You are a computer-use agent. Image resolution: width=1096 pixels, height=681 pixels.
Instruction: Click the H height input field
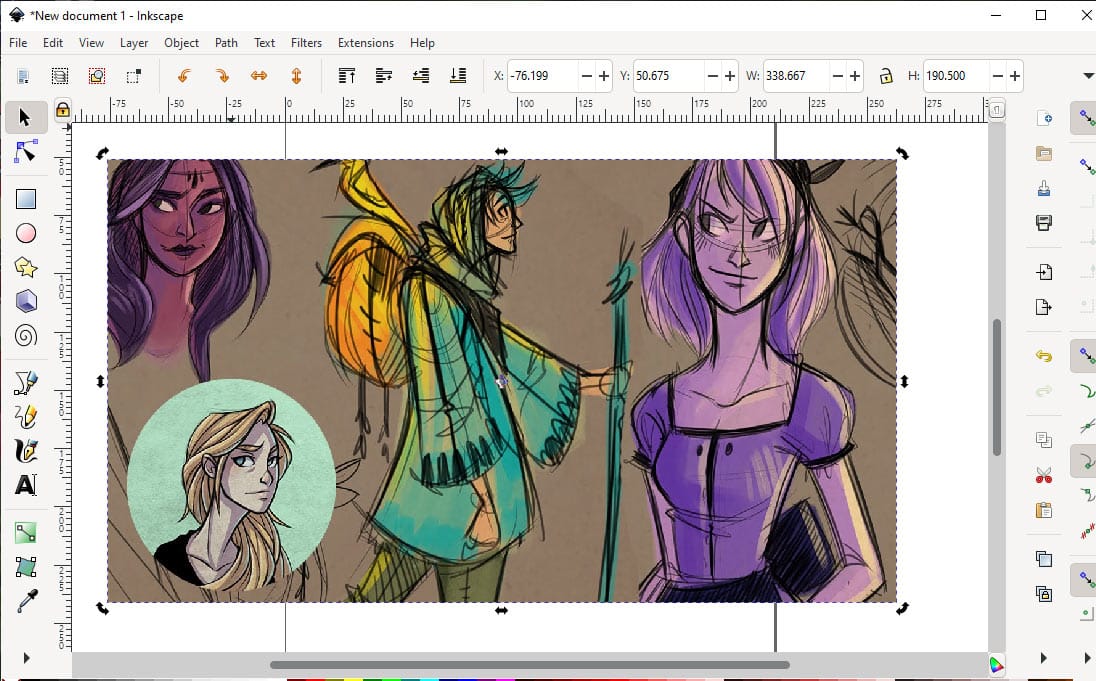click(x=957, y=76)
